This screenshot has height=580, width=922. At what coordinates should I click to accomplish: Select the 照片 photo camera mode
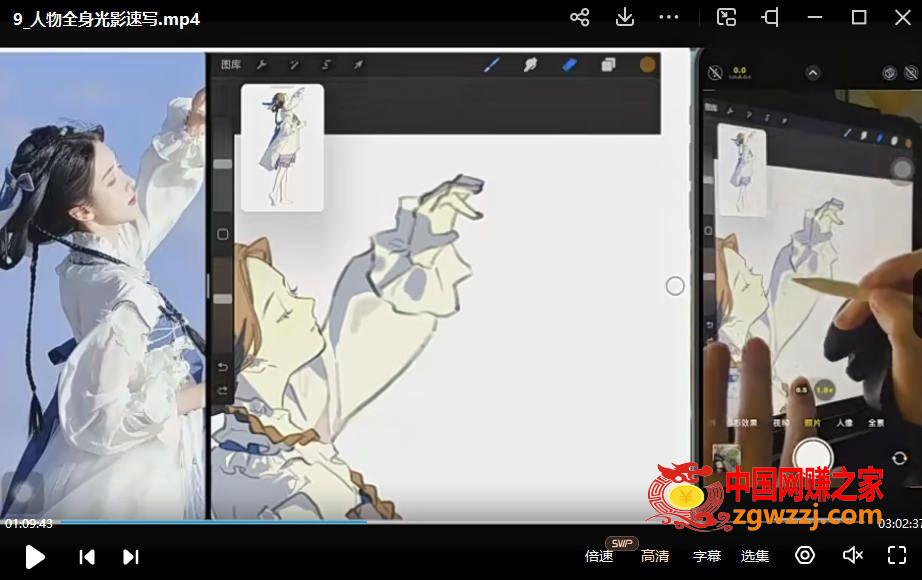coord(812,423)
